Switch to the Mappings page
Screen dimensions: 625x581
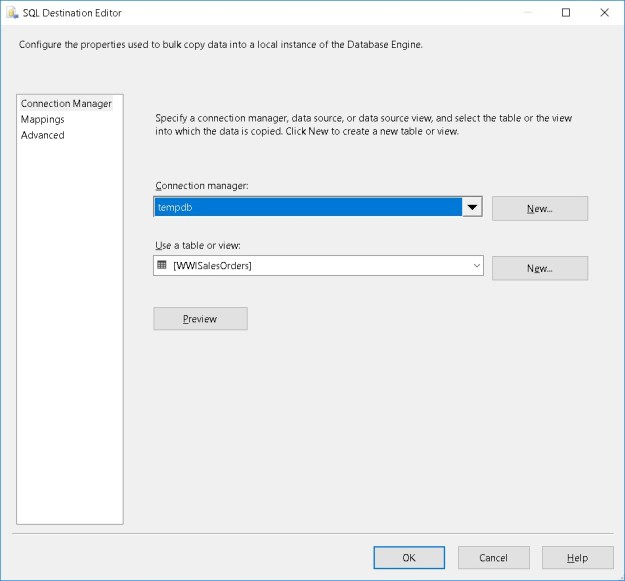coord(42,119)
